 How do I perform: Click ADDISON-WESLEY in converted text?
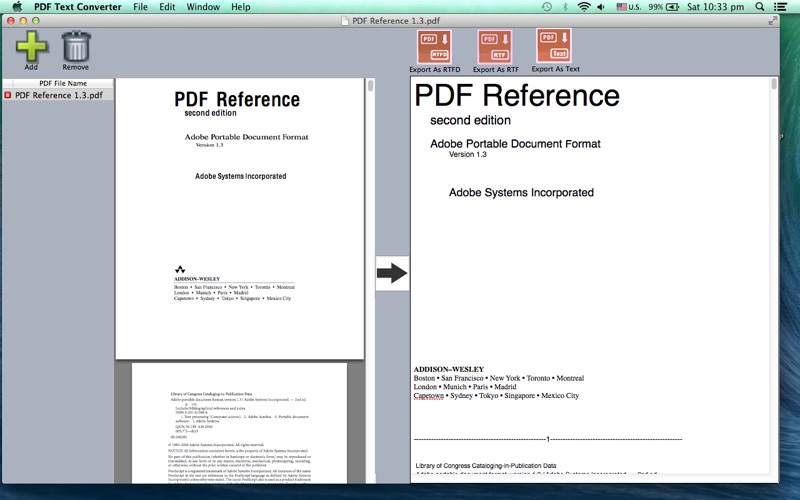pos(449,369)
